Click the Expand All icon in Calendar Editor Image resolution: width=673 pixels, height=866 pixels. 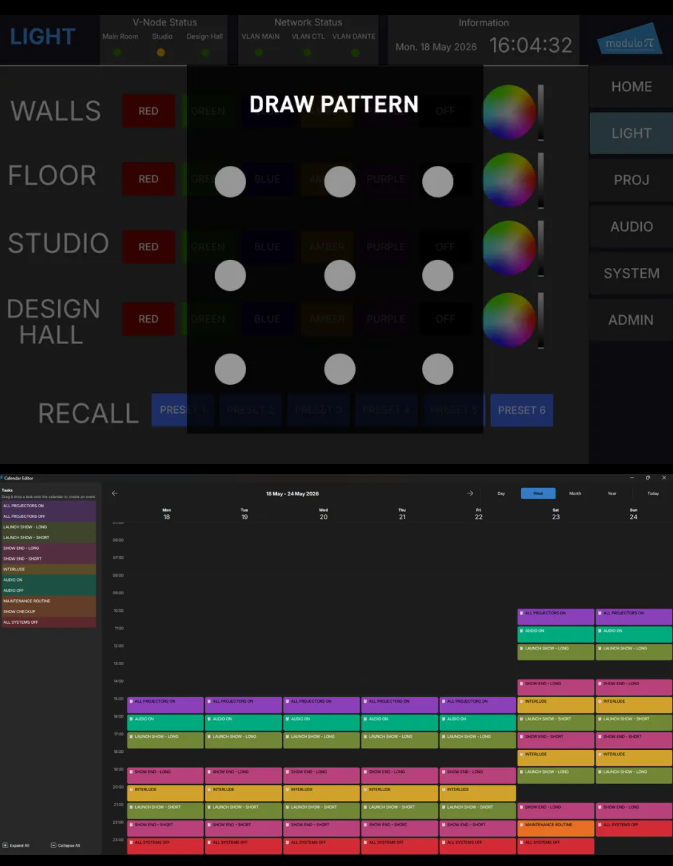point(6,846)
